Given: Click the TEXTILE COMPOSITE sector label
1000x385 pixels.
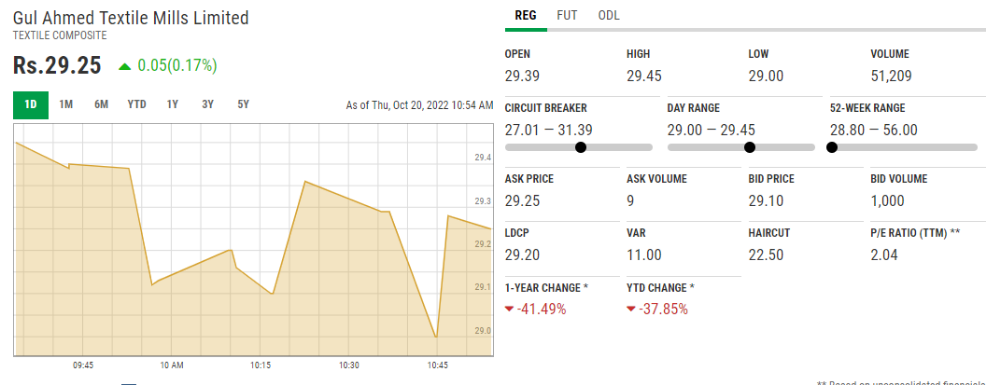Looking at the screenshot, I should 60,36.
